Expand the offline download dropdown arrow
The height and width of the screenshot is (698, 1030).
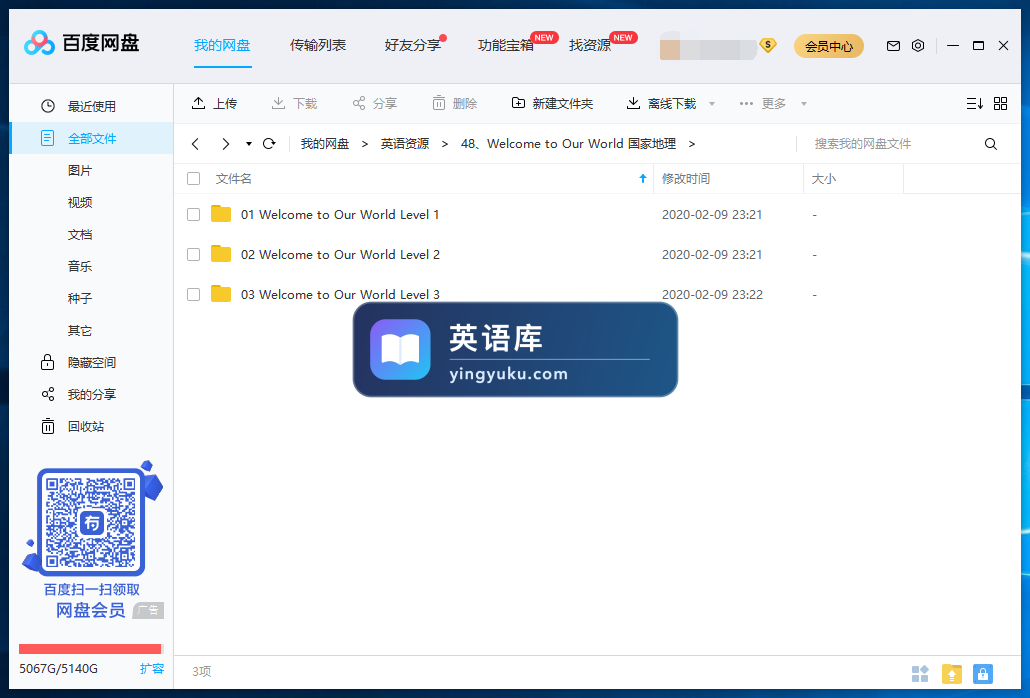tap(712, 104)
